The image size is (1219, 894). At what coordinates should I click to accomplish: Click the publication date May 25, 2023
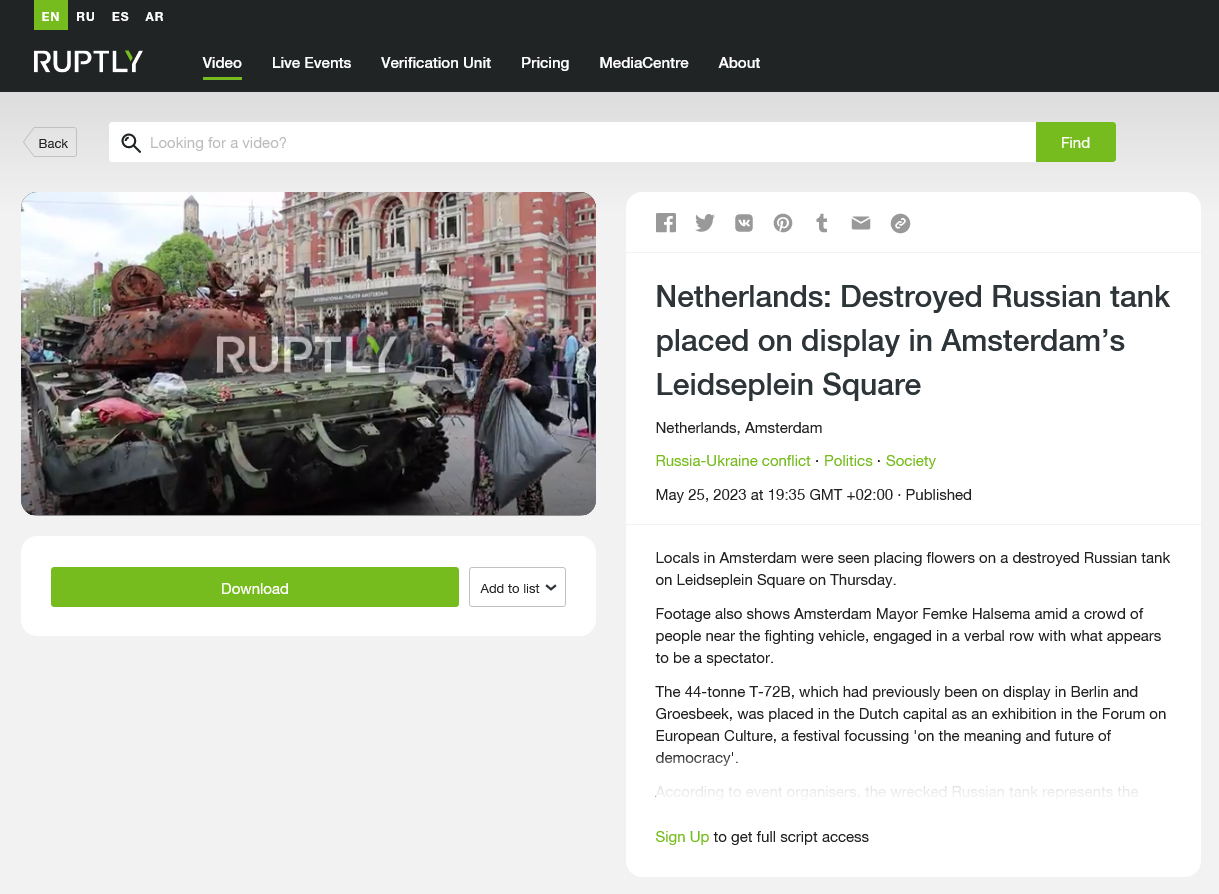coord(774,495)
